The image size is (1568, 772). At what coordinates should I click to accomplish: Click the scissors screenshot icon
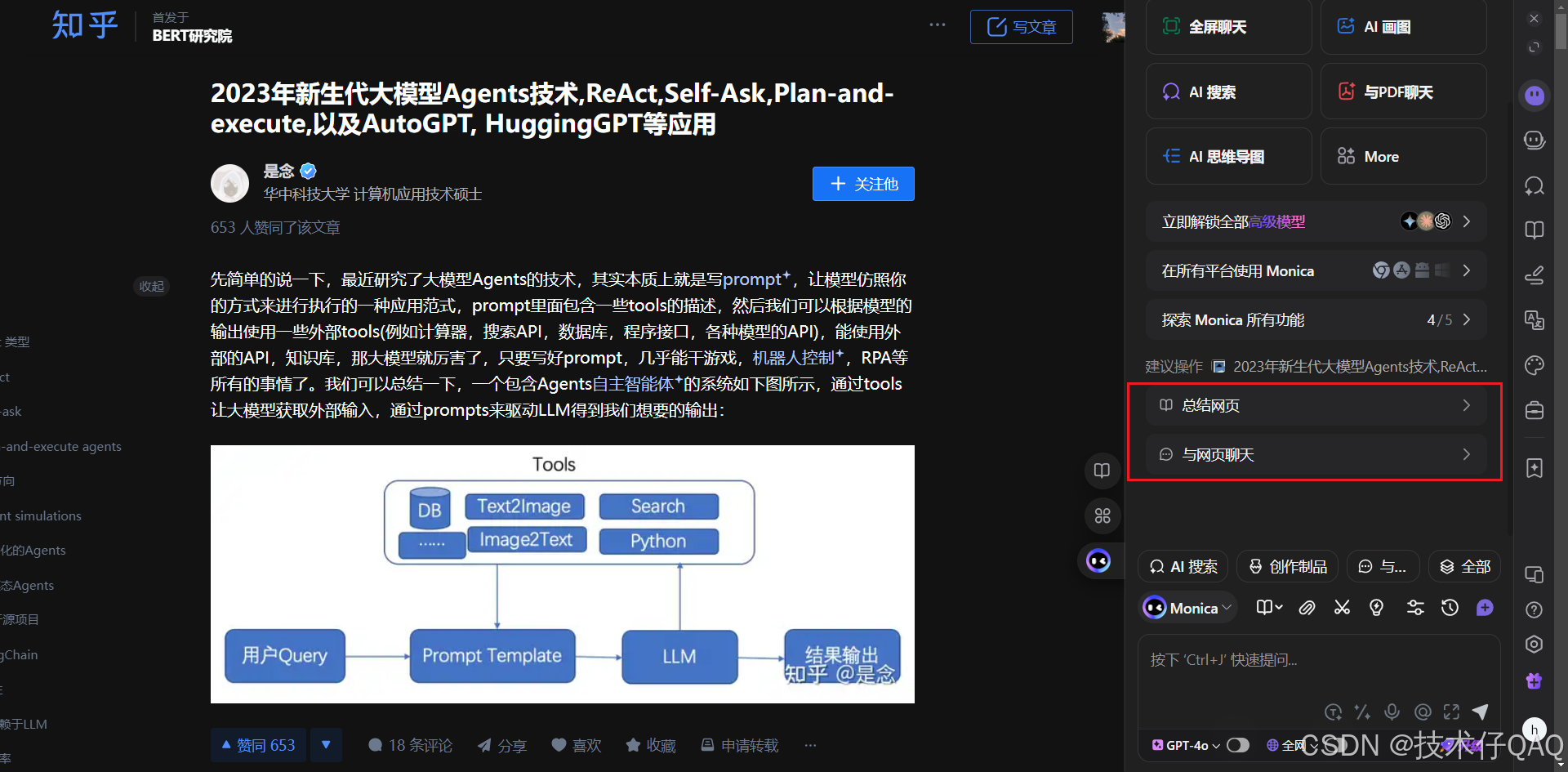click(x=1342, y=608)
